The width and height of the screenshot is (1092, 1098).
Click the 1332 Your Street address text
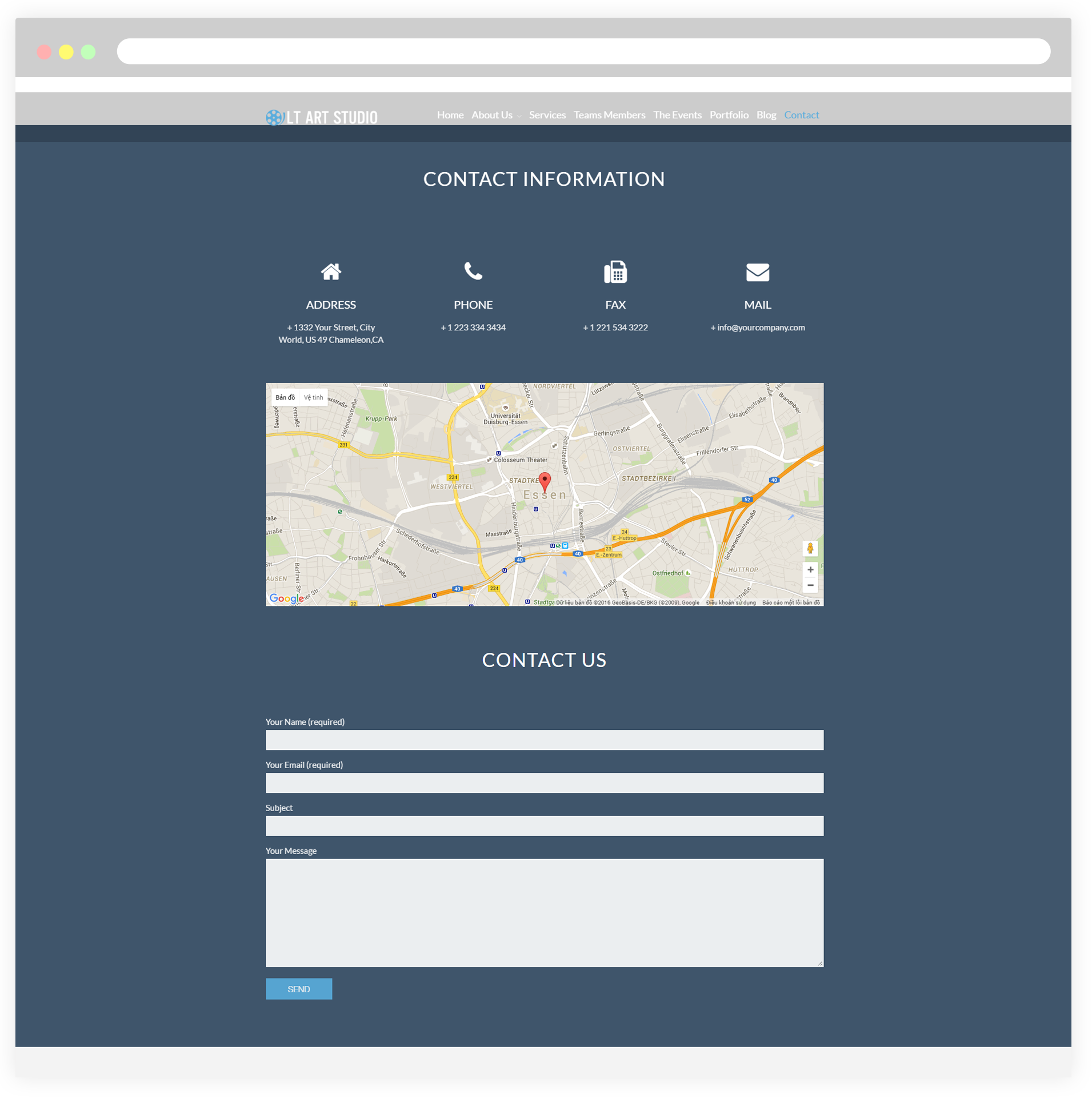point(331,334)
